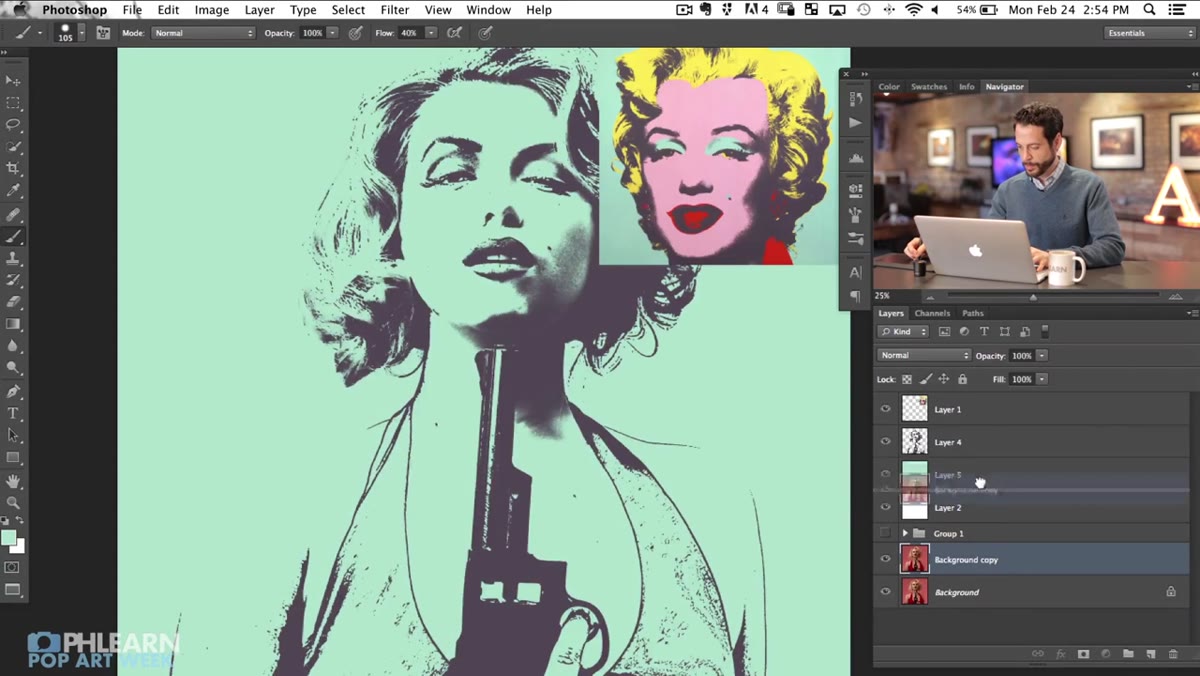Open the Essentials workspace dropdown
The width and height of the screenshot is (1200, 676).
tap(1150, 33)
